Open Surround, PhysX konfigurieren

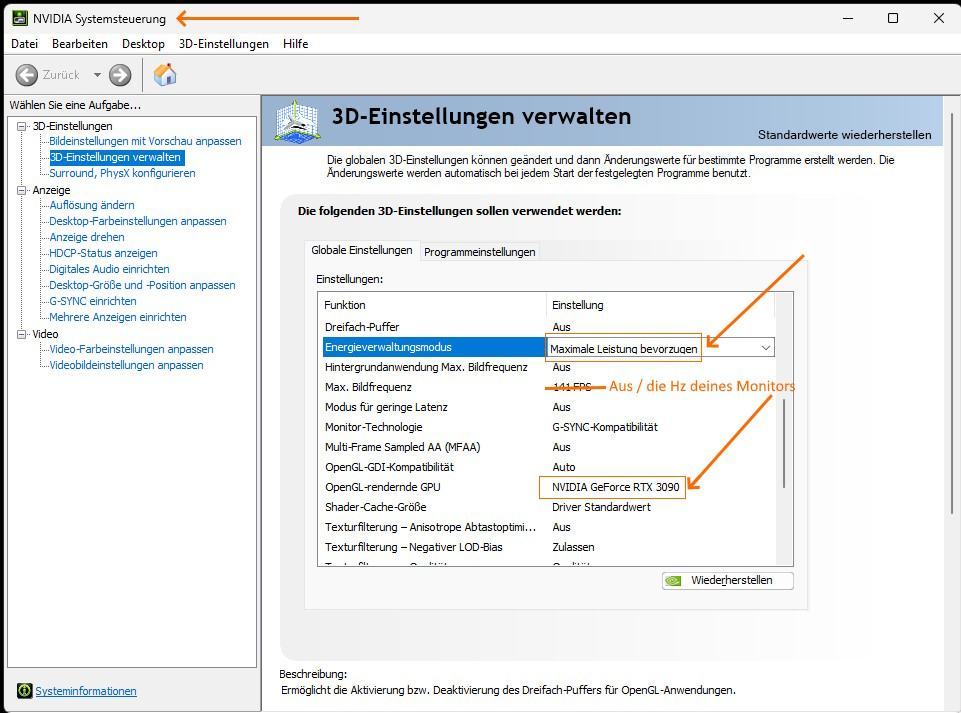tap(122, 173)
